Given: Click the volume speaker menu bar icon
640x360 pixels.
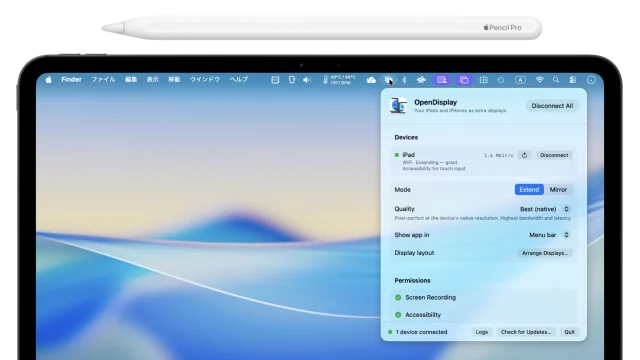Looking at the screenshot, I should click(x=307, y=80).
